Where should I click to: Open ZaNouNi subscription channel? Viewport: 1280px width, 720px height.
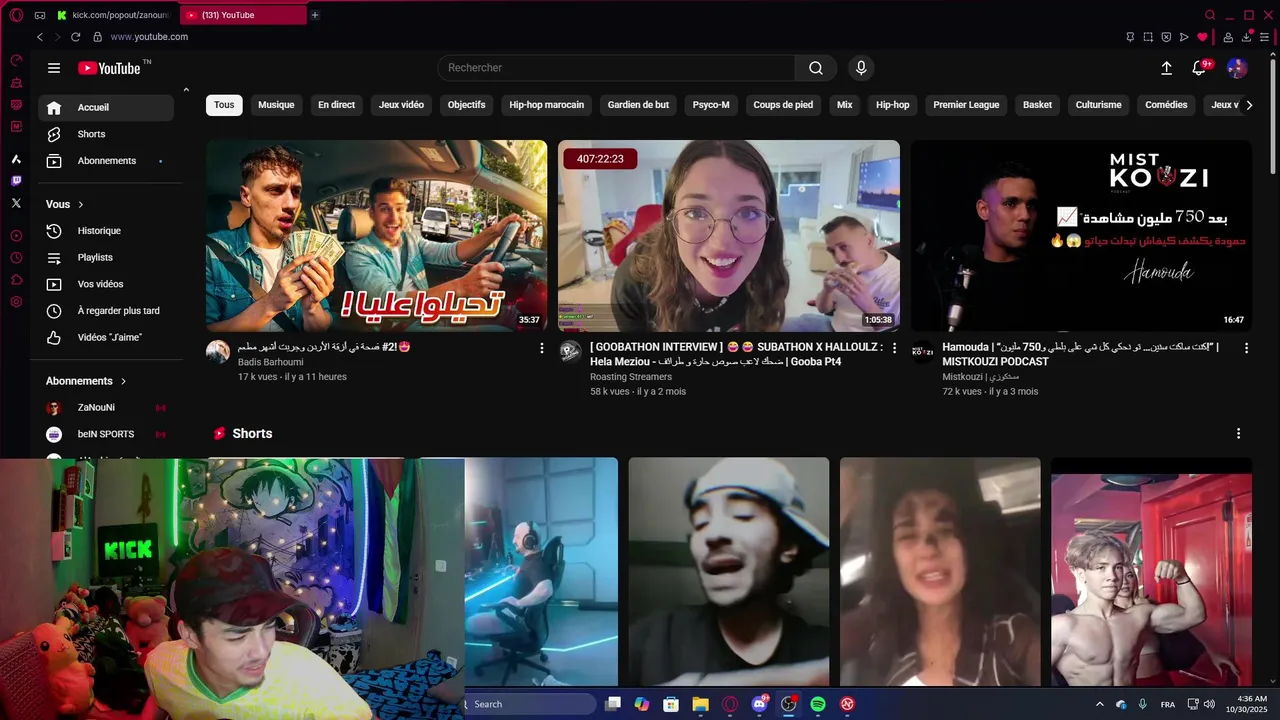click(x=106, y=408)
